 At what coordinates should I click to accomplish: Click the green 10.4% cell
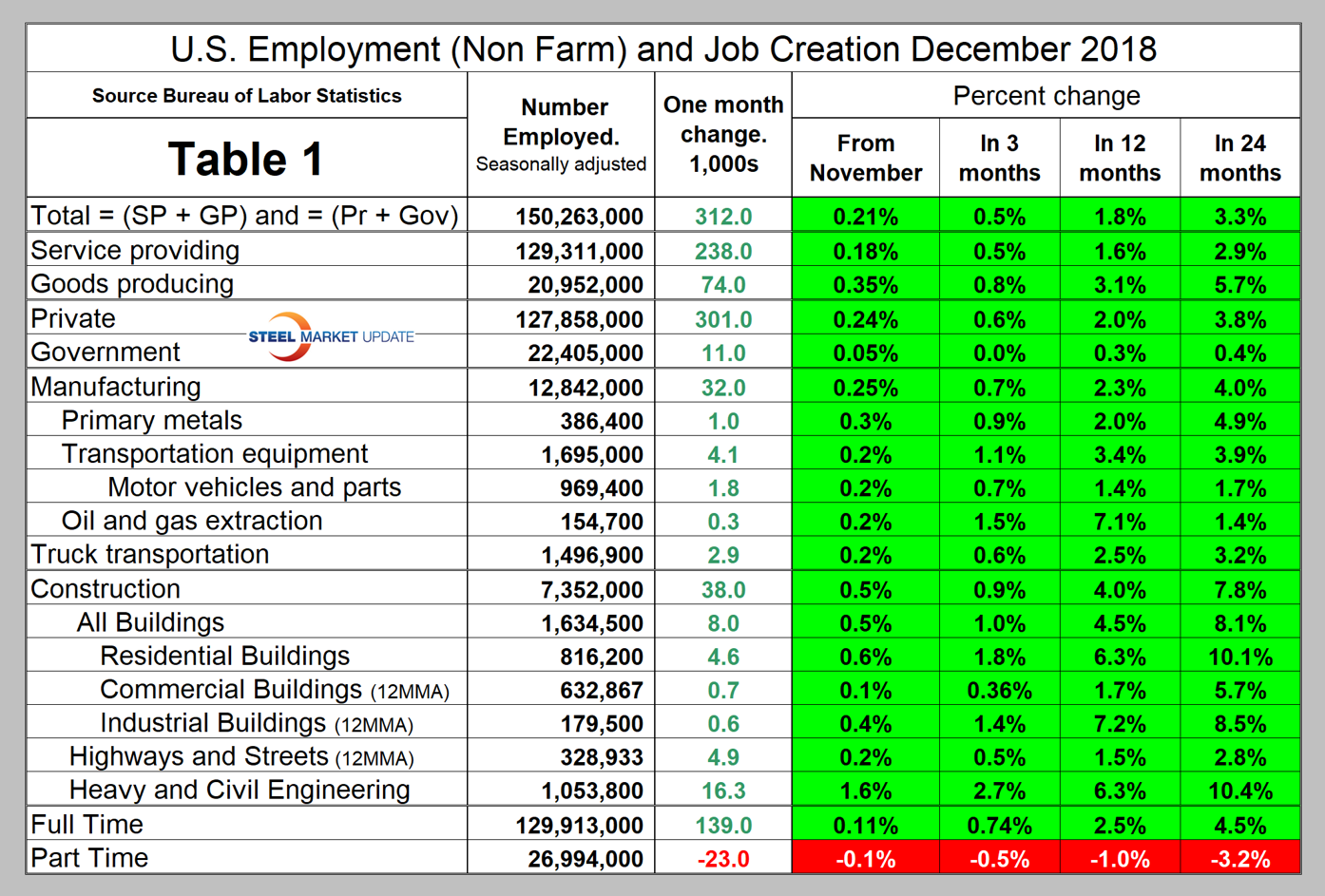[x=1239, y=791]
